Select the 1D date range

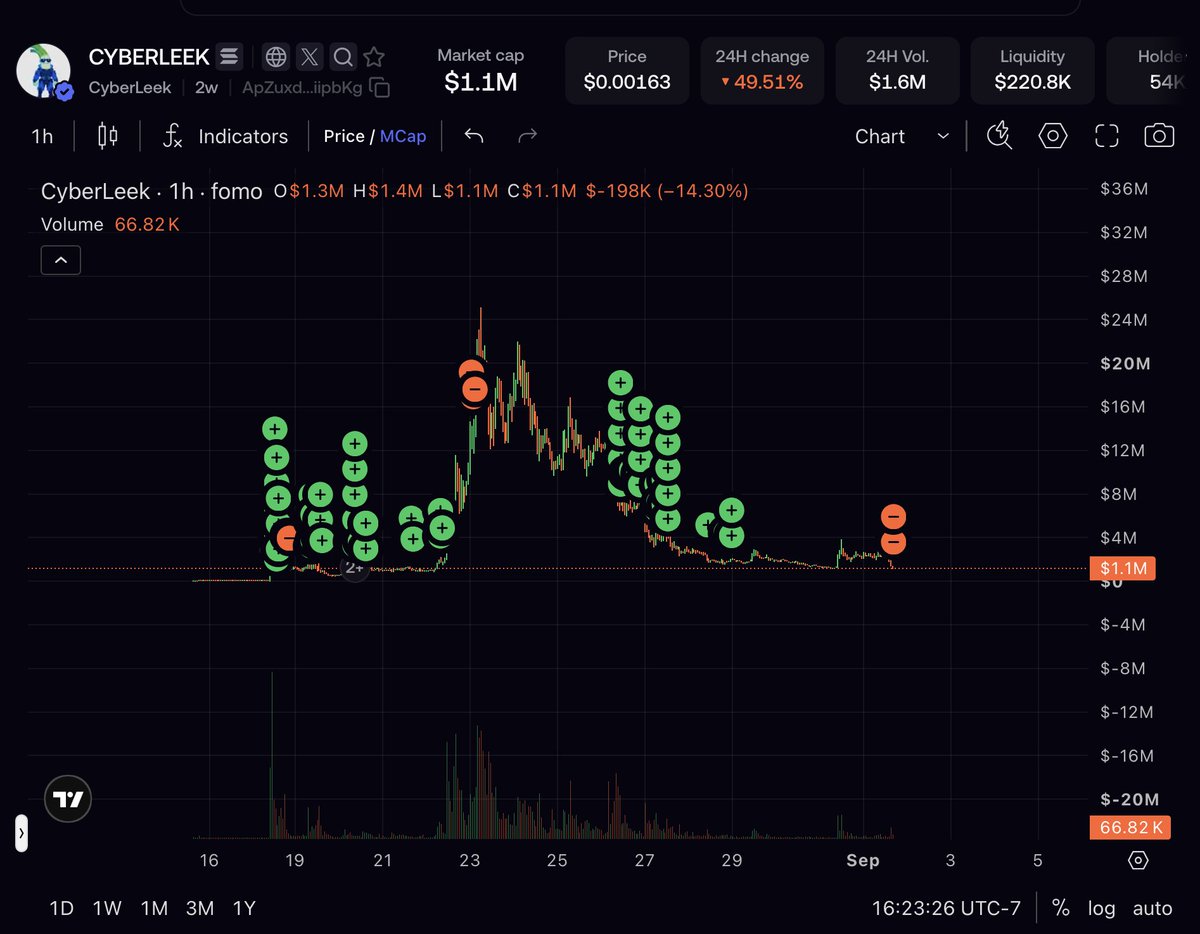[62, 908]
